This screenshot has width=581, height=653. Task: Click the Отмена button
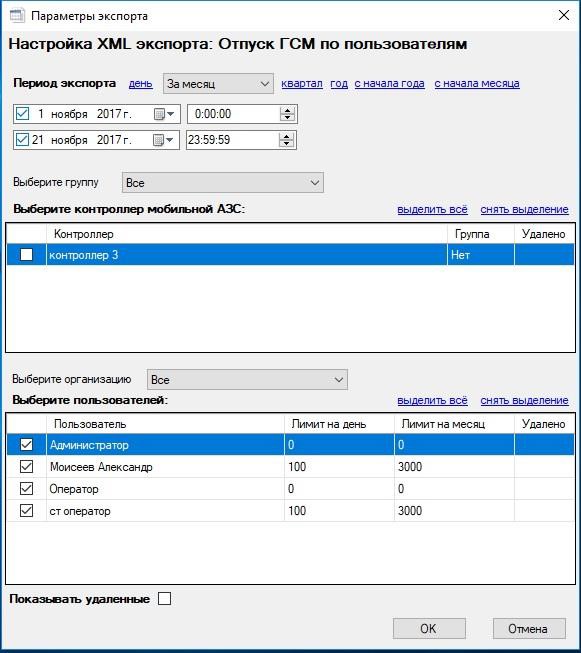[x=529, y=628]
